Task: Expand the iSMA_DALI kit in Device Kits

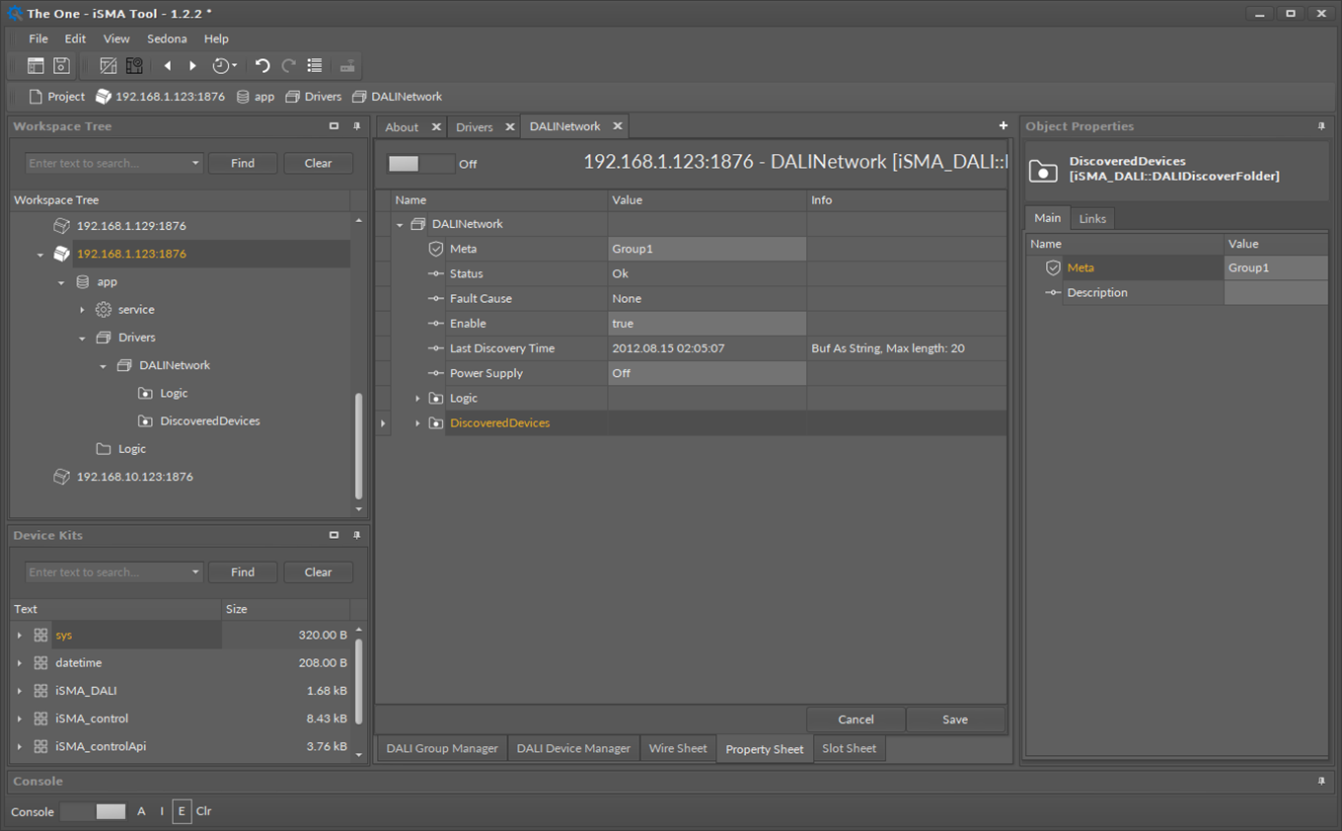Action: [x=19, y=691]
